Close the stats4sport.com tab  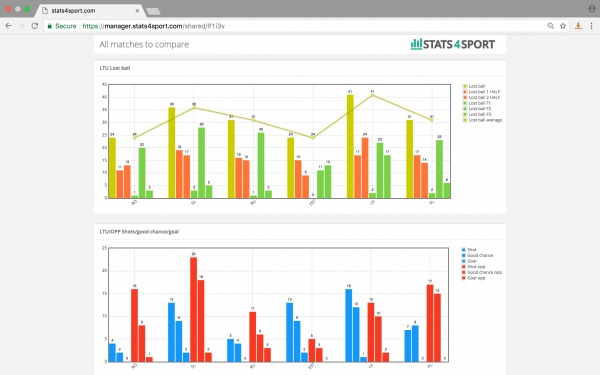click(x=137, y=11)
